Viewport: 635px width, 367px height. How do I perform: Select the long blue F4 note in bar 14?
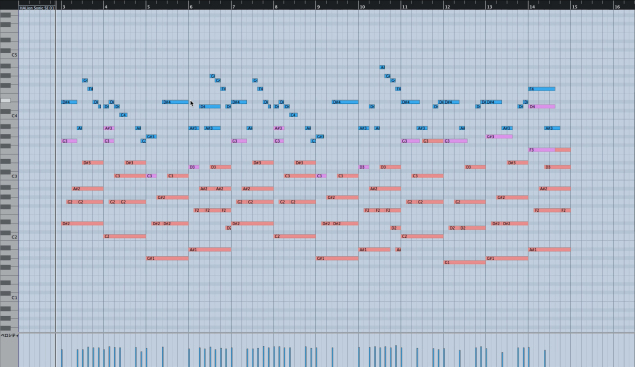[542, 89]
